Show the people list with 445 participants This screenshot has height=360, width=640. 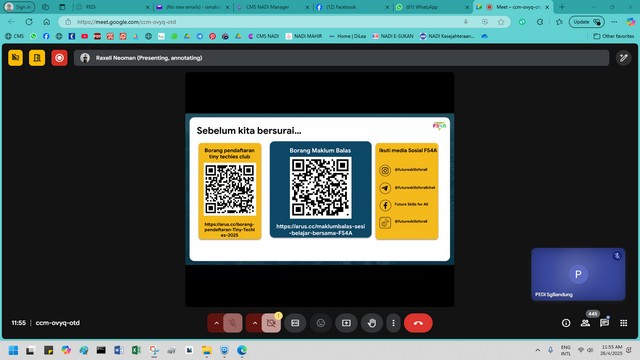[585, 323]
